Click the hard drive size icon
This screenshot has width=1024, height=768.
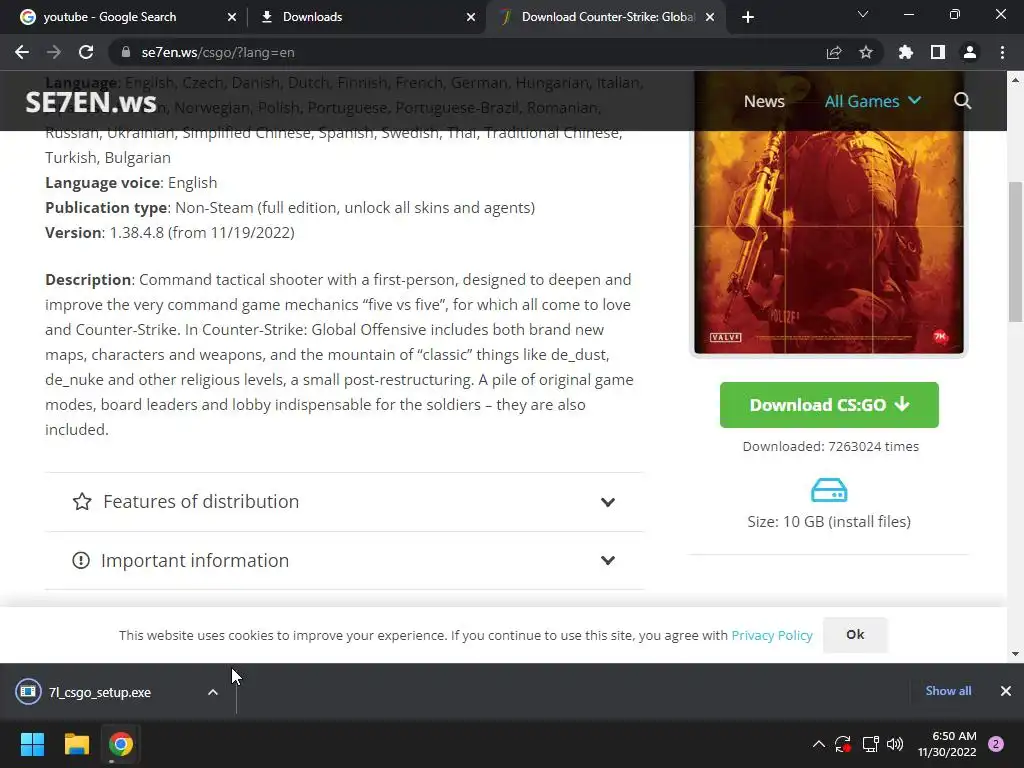pyautogui.click(x=829, y=490)
